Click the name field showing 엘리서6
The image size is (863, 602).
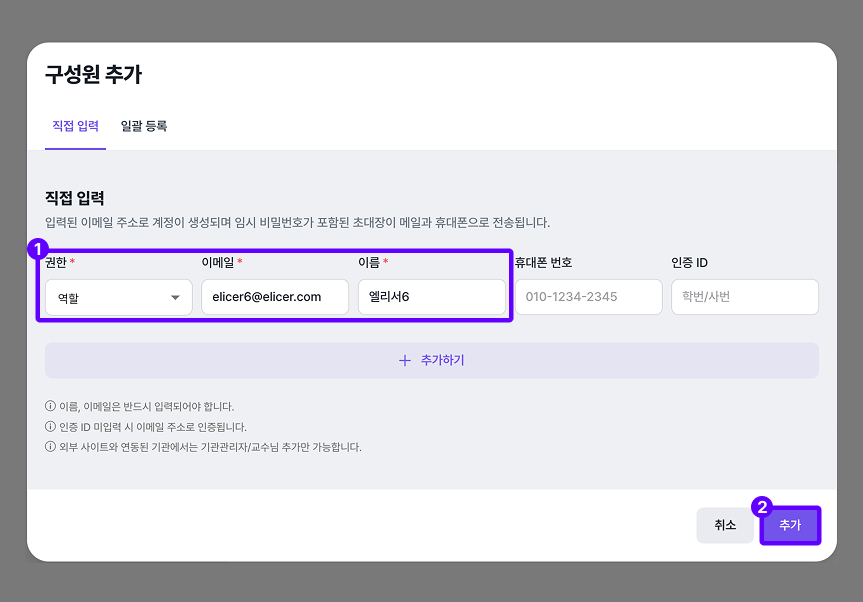(x=432, y=296)
